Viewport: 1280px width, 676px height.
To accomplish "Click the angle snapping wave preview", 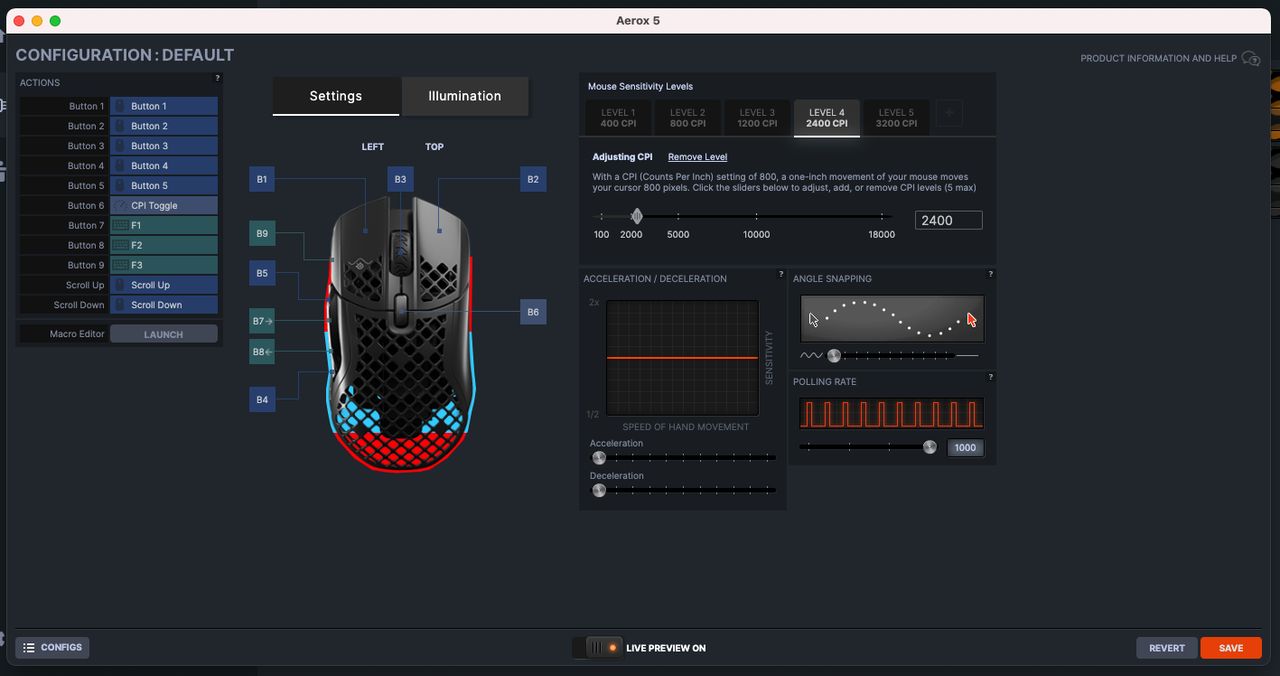I will (x=892, y=318).
